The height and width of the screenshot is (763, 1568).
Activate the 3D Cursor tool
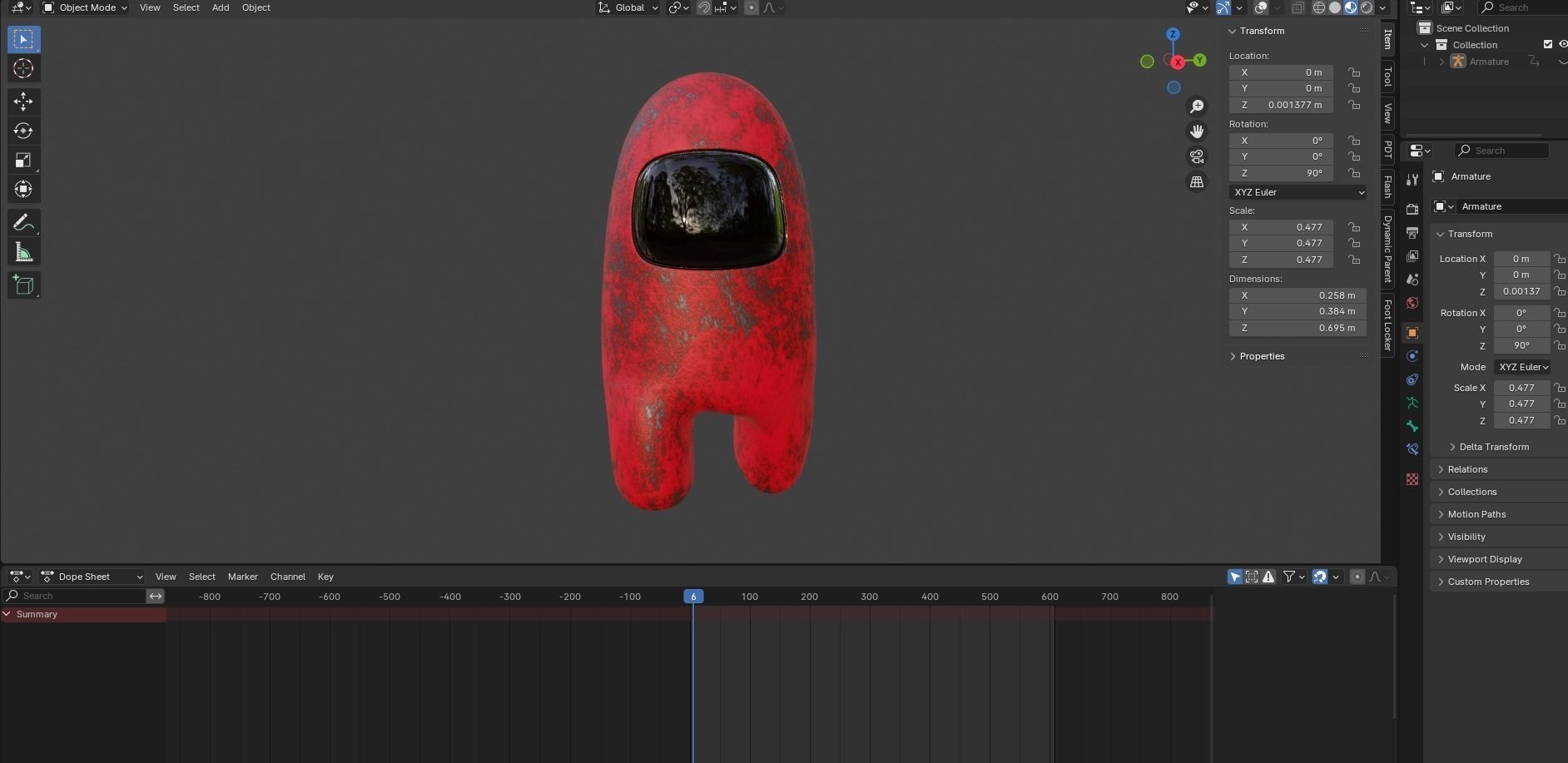[x=23, y=69]
